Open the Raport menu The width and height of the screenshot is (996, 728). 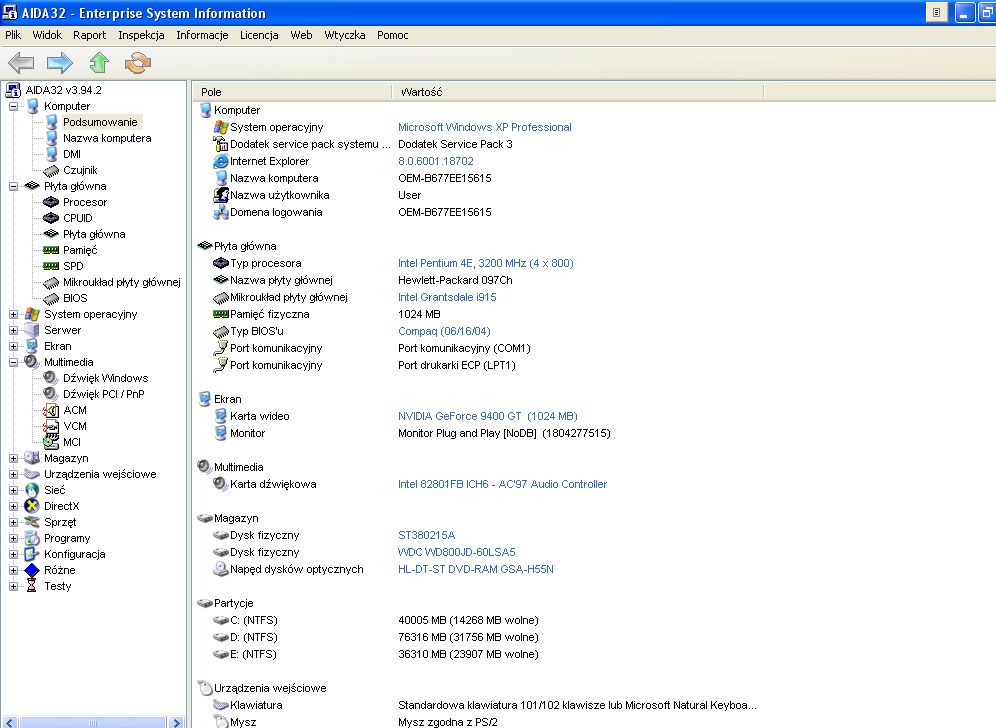click(89, 35)
